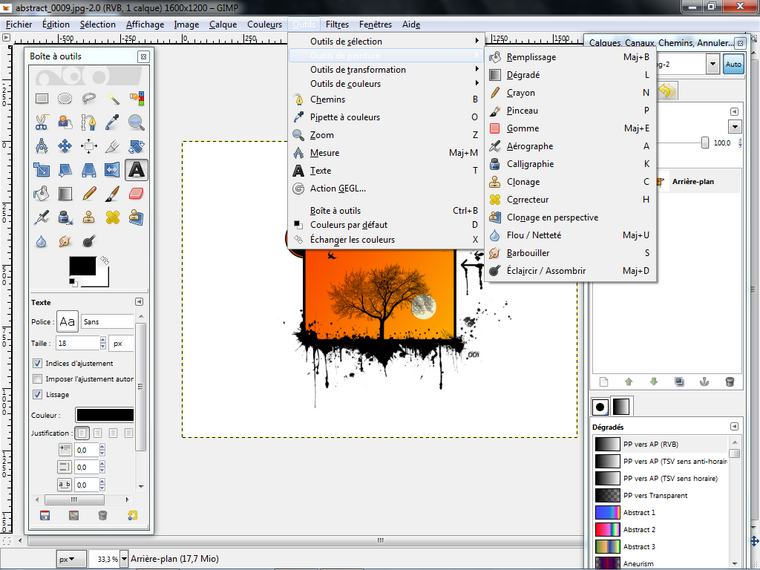The width and height of the screenshot is (760, 570).
Task: Expand the Outils de transformation submenu
Action: [385, 70]
